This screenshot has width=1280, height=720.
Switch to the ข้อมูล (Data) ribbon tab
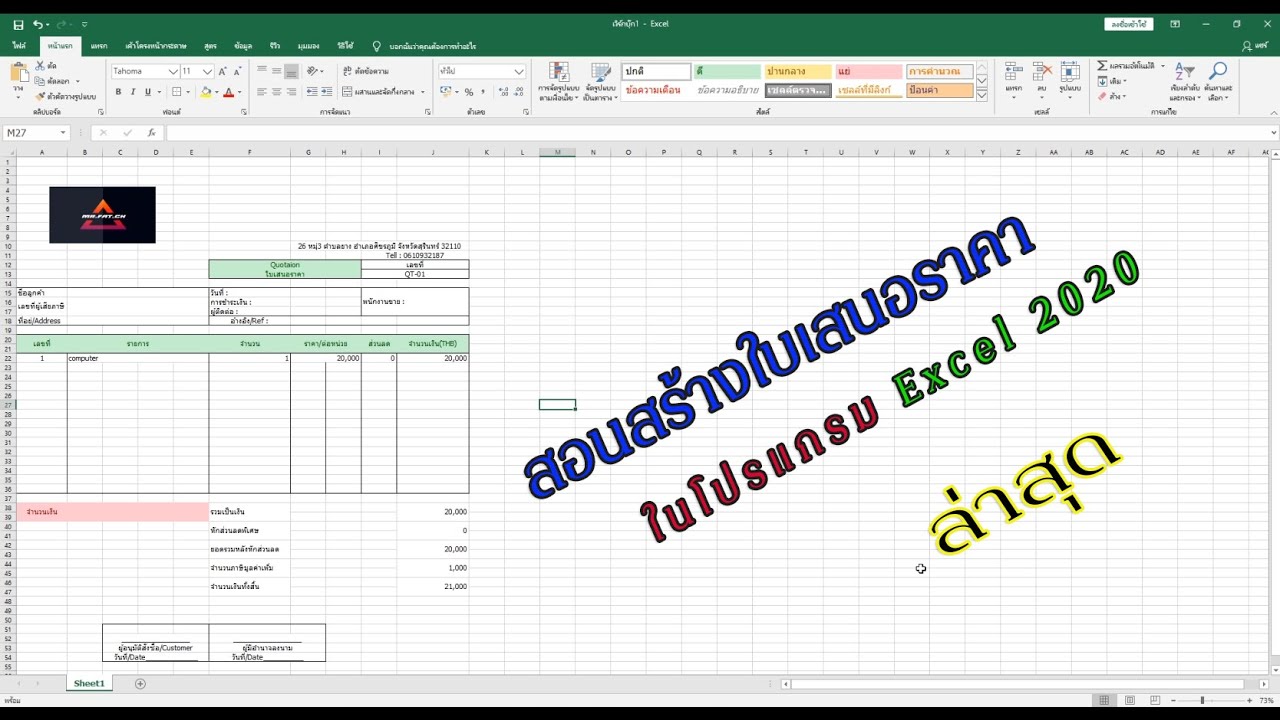(243, 46)
